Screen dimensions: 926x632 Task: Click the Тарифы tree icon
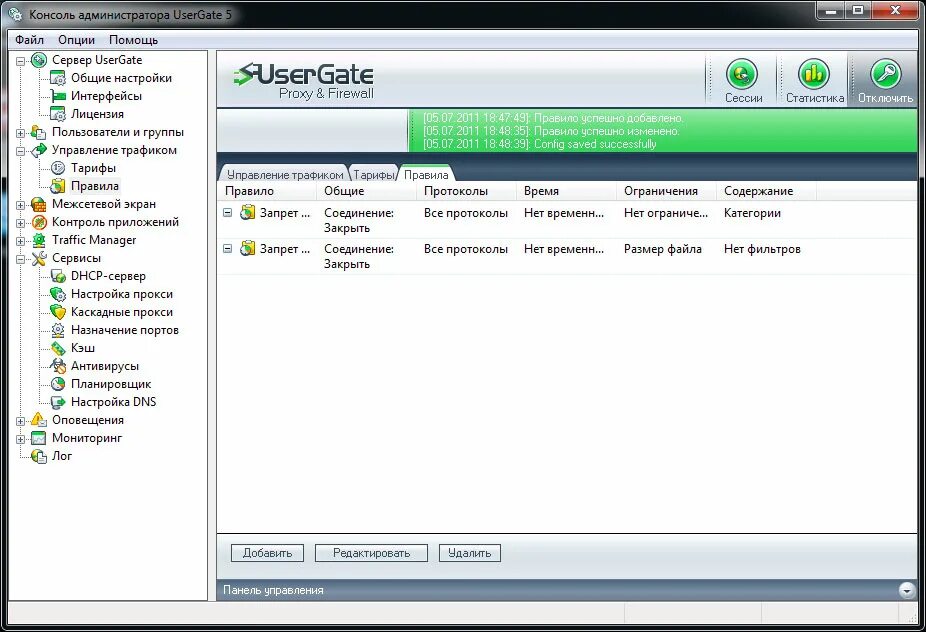click(x=58, y=168)
